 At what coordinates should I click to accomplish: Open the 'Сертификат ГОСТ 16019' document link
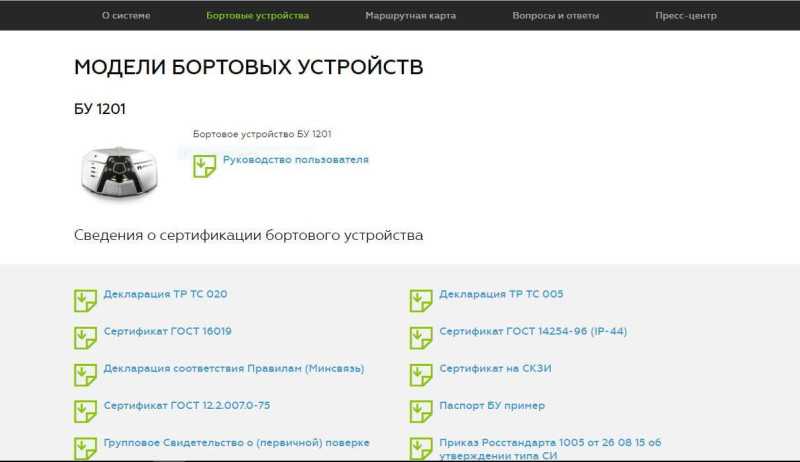click(x=167, y=331)
